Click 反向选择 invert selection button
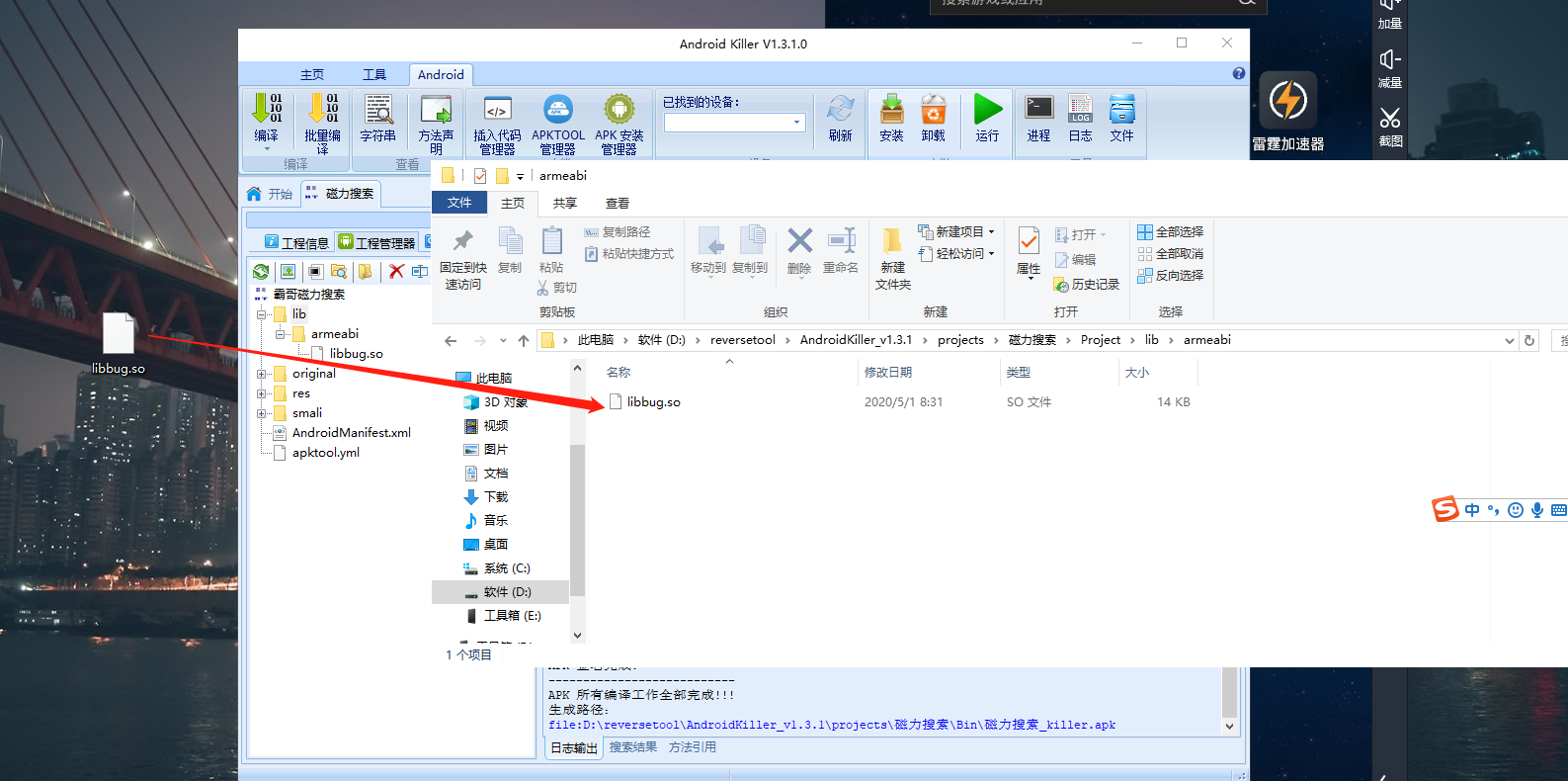Screen dimensions: 1568x781 click(1171, 275)
